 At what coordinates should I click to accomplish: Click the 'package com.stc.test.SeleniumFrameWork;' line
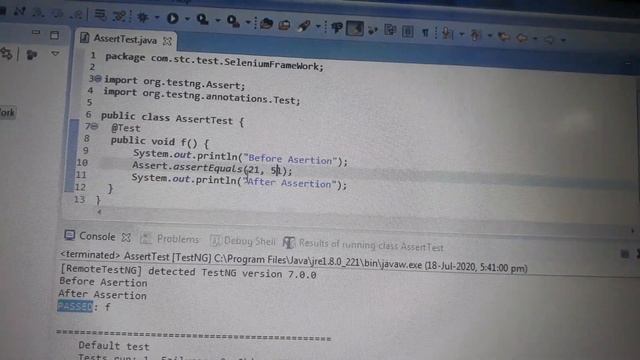point(214,61)
